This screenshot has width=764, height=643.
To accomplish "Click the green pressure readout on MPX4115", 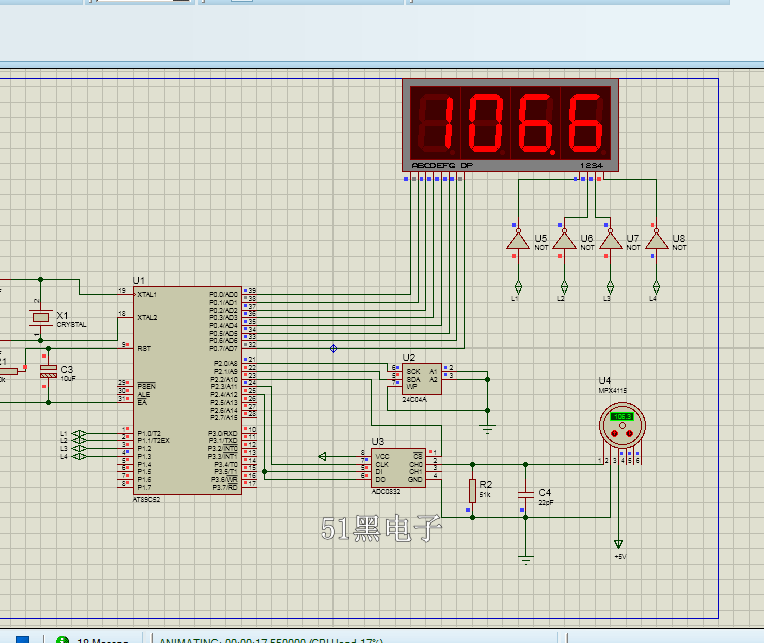I will click(x=622, y=416).
